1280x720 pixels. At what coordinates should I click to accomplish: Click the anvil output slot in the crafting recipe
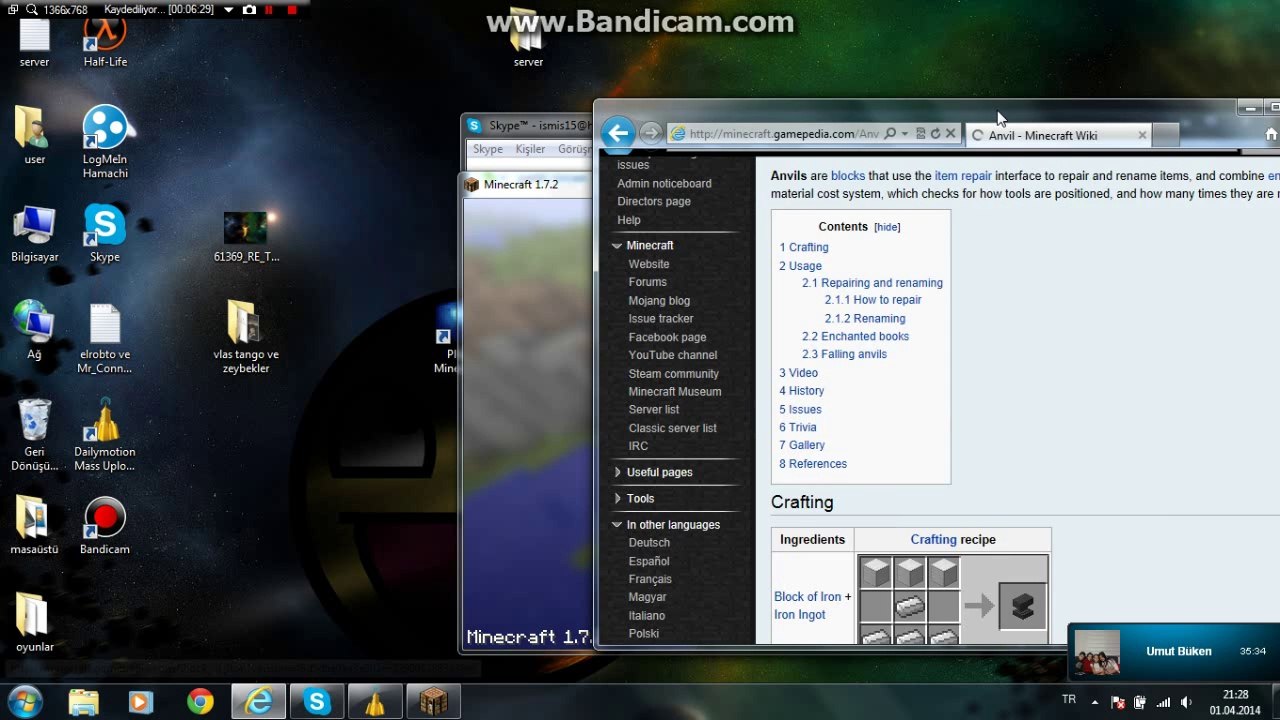1022,605
